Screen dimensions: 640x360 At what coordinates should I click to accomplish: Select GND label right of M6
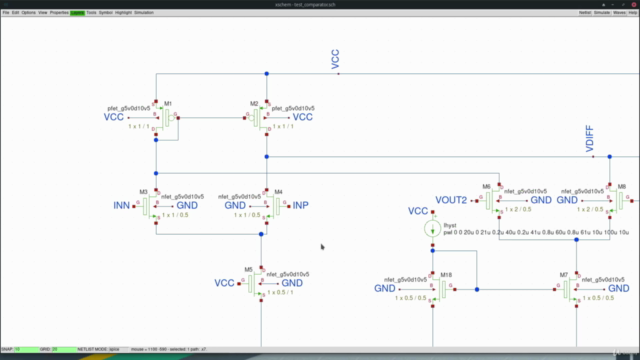coord(541,200)
